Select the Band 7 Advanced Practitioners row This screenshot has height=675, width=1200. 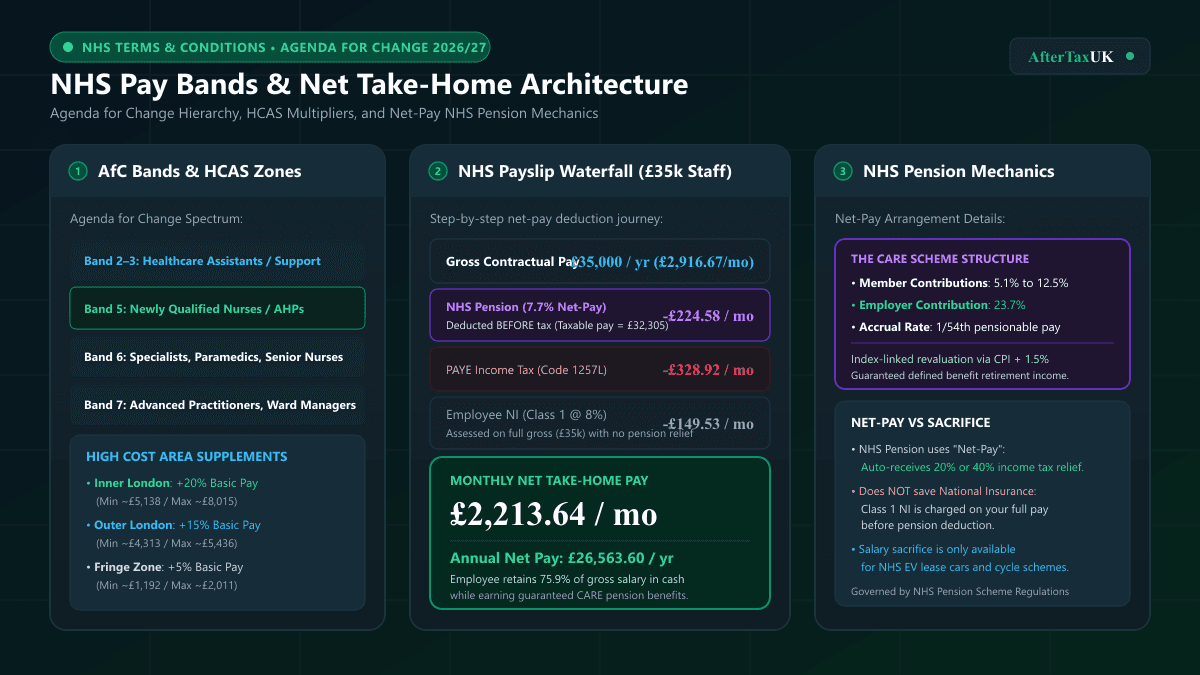pos(217,405)
